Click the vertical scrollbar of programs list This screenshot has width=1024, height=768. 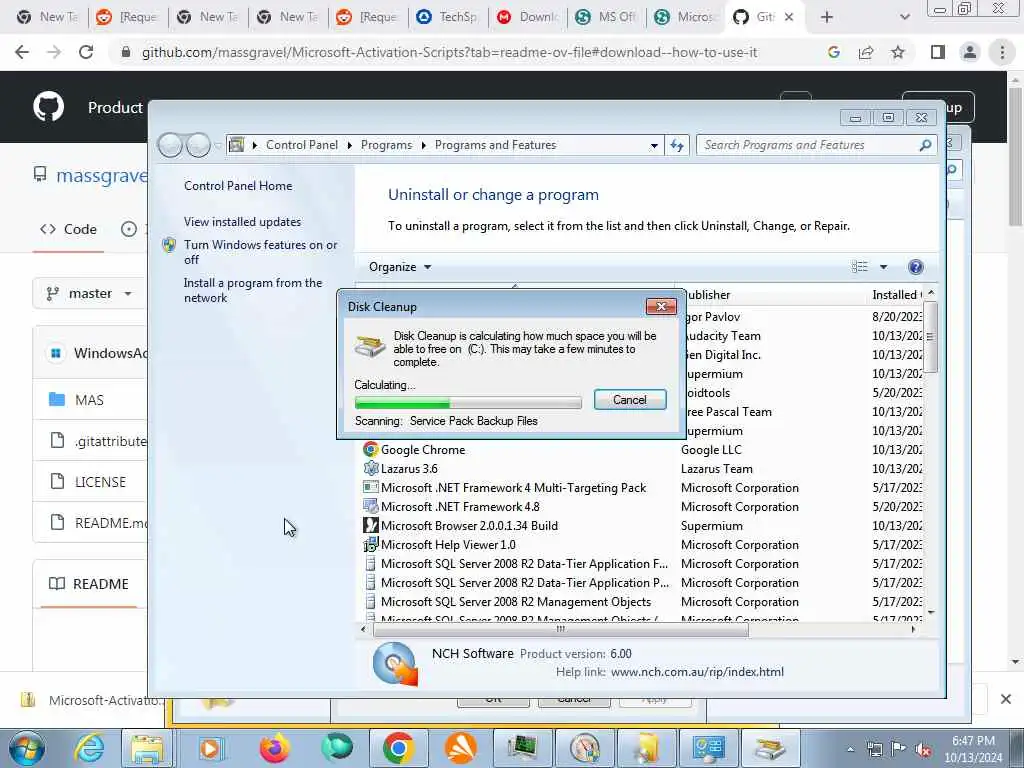(931, 337)
